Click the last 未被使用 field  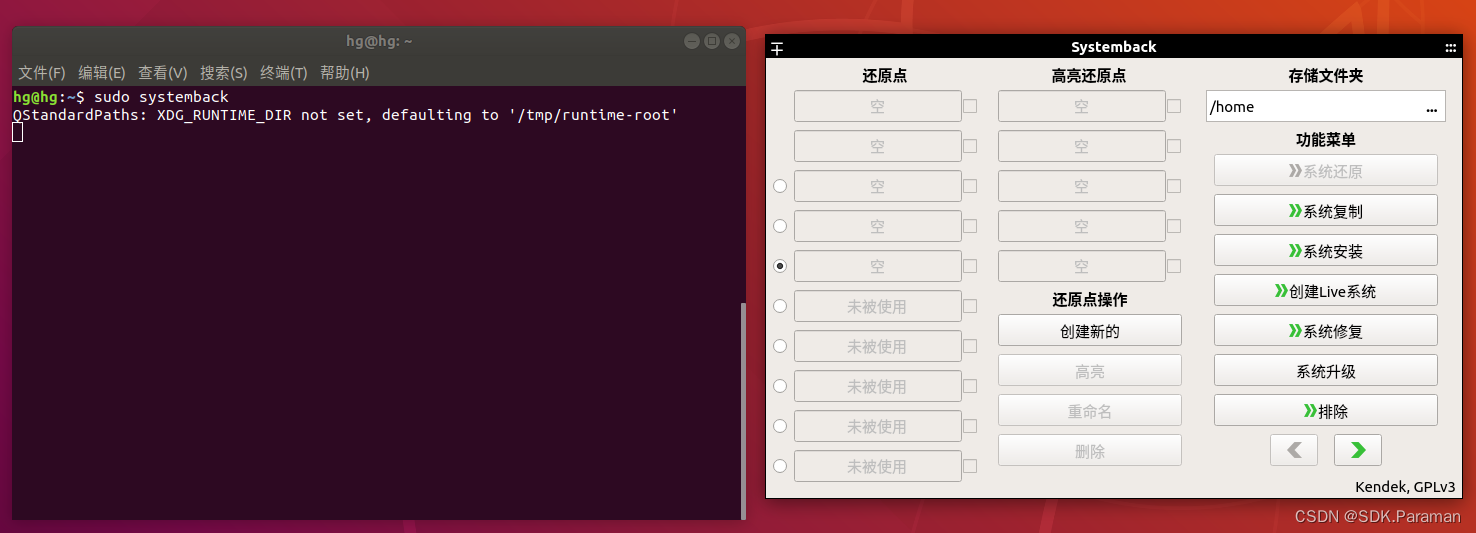tap(877, 466)
